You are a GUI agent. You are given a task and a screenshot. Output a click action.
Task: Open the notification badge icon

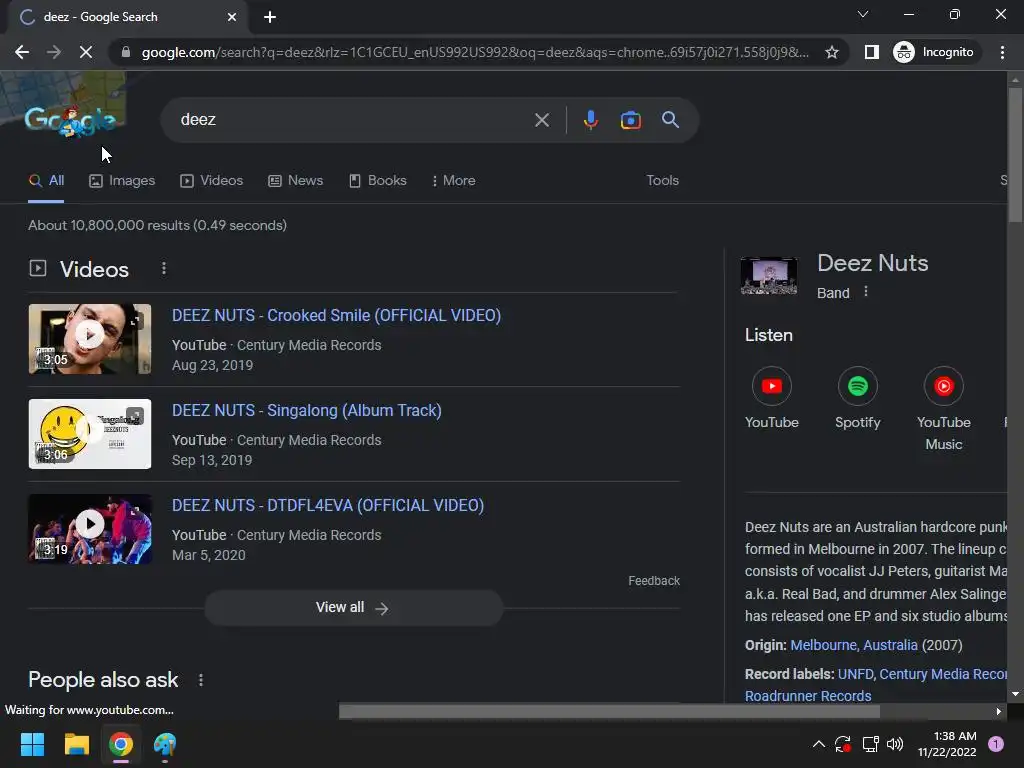click(996, 744)
